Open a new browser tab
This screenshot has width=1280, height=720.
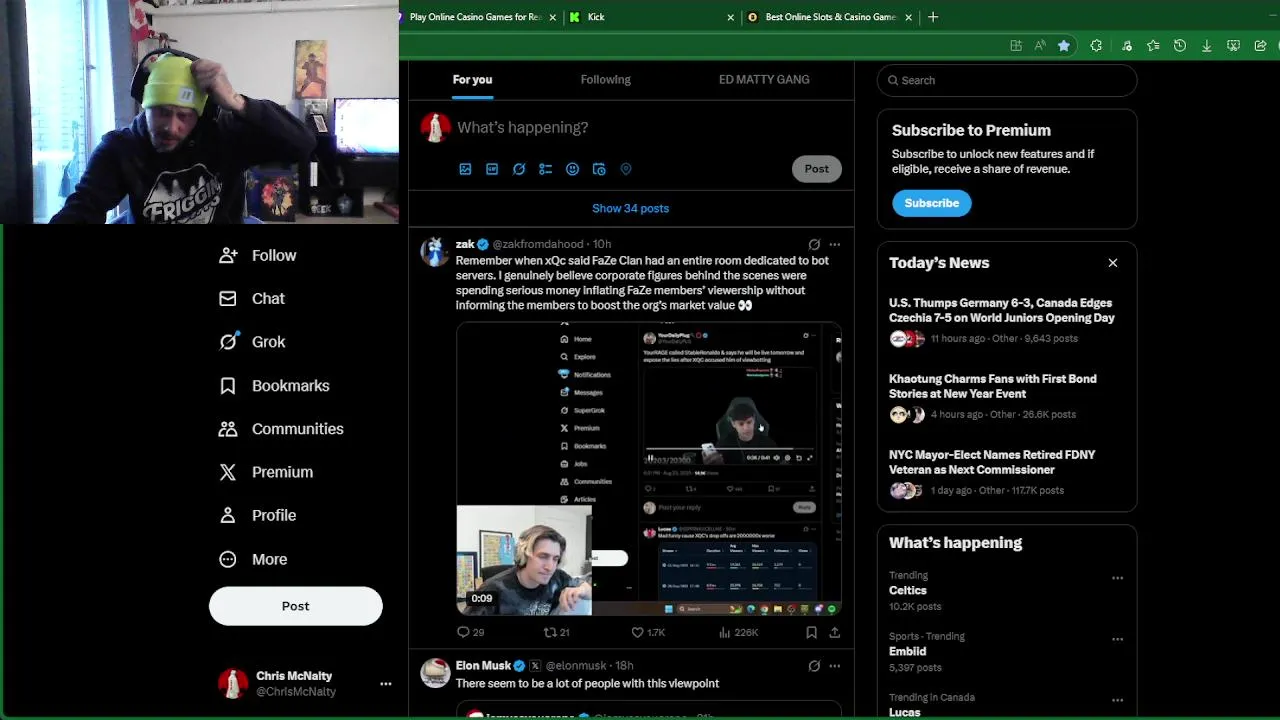point(933,17)
